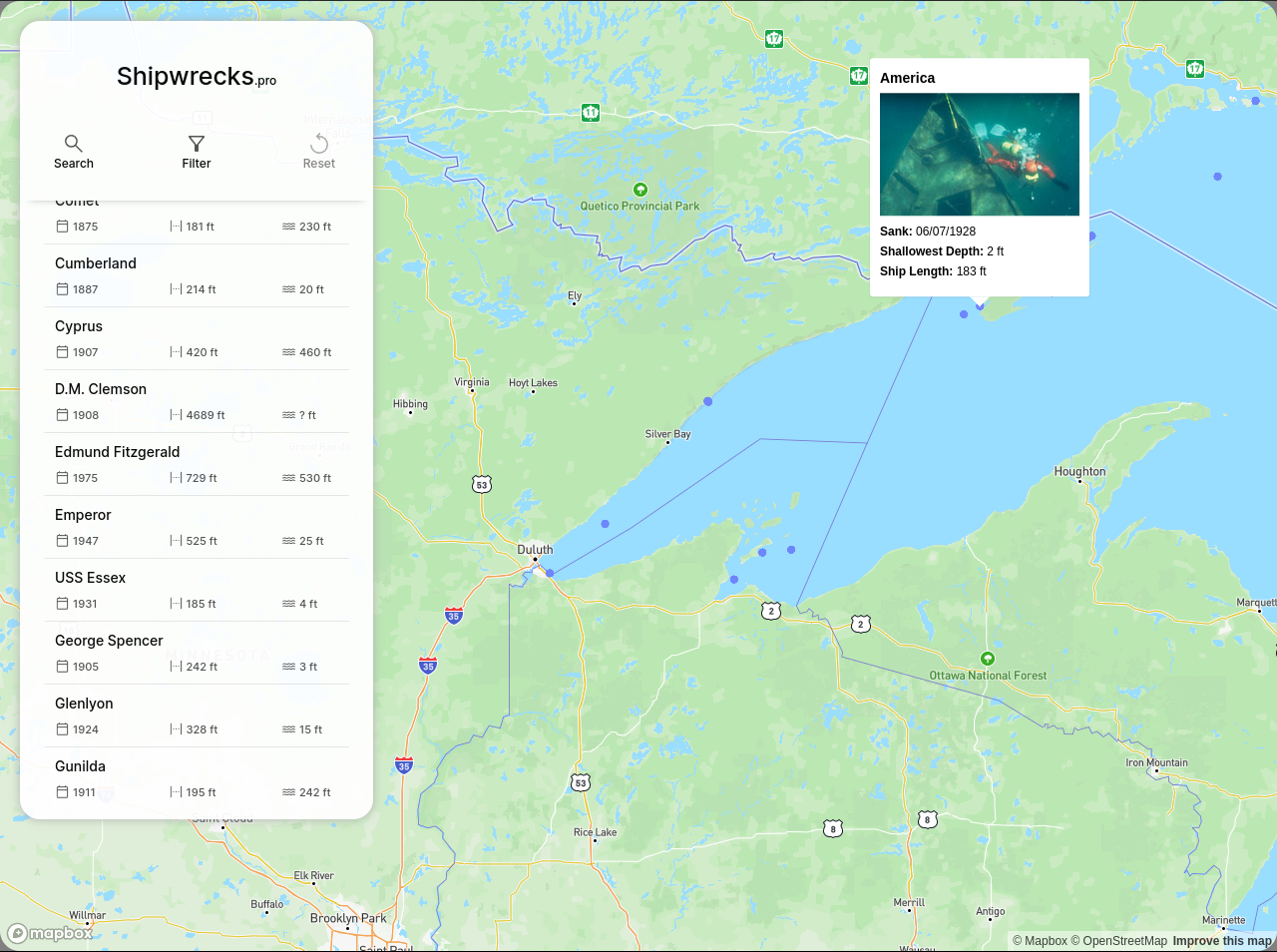Click the Ship Length 183 ft text
This screenshot has height=952, width=1277.
[x=933, y=271]
